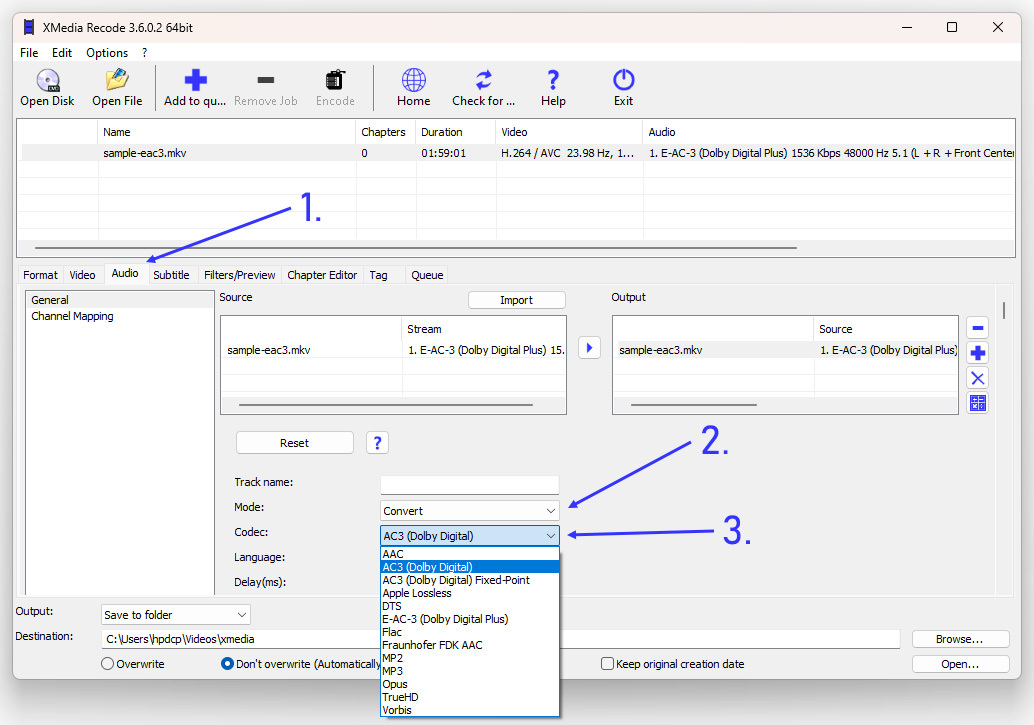Select Channel Mapping in the settings list
The width and height of the screenshot is (1034, 725).
pos(119,317)
